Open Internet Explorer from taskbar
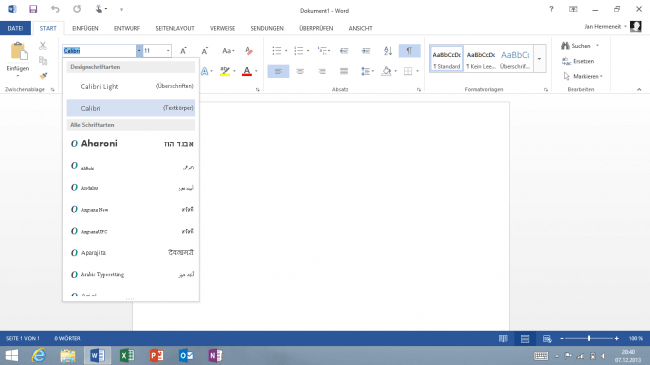The height and width of the screenshot is (365, 650). [x=39, y=355]
